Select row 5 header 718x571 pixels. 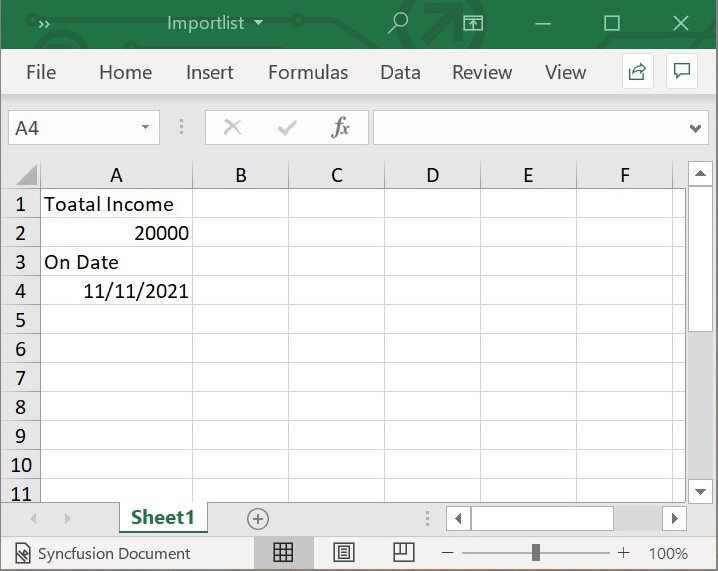(x=20, y=320)
